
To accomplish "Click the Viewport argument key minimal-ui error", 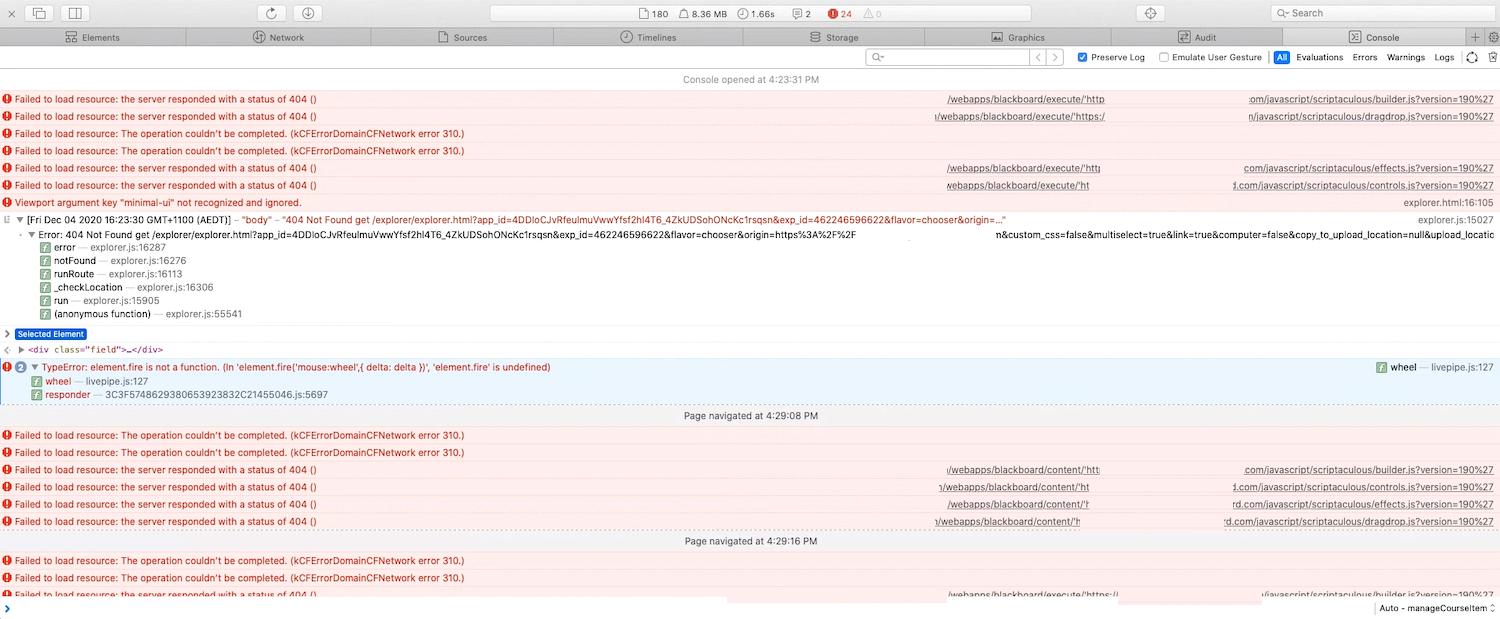I will (x=158, y=202).
